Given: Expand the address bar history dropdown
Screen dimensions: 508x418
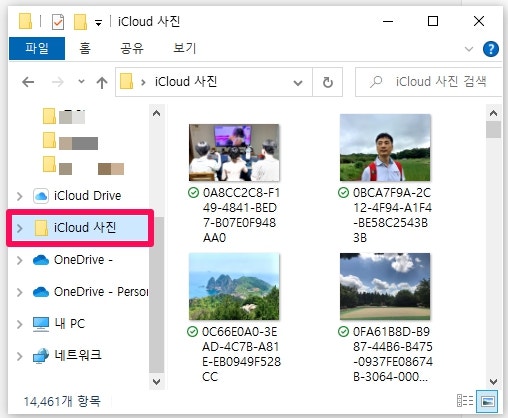Looking at the screenshot, I should (x=298, y=82).
